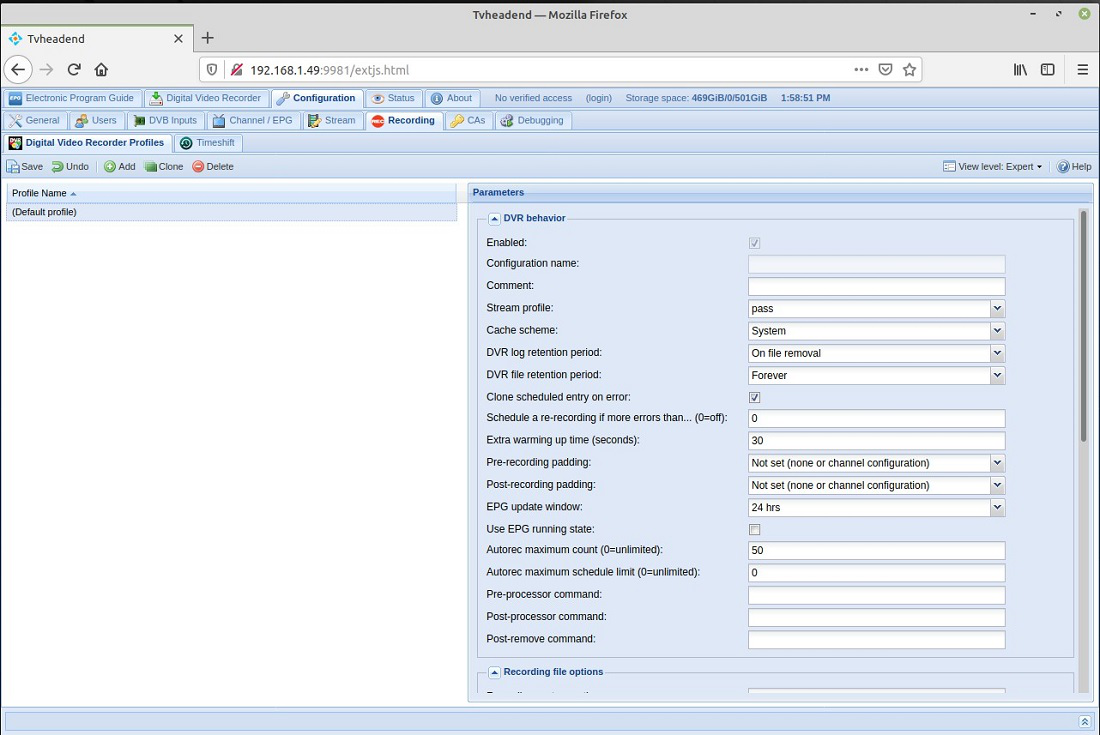1100x735 pixels.
Task: Bookmark page with star icon
Action: click(909, 69)
